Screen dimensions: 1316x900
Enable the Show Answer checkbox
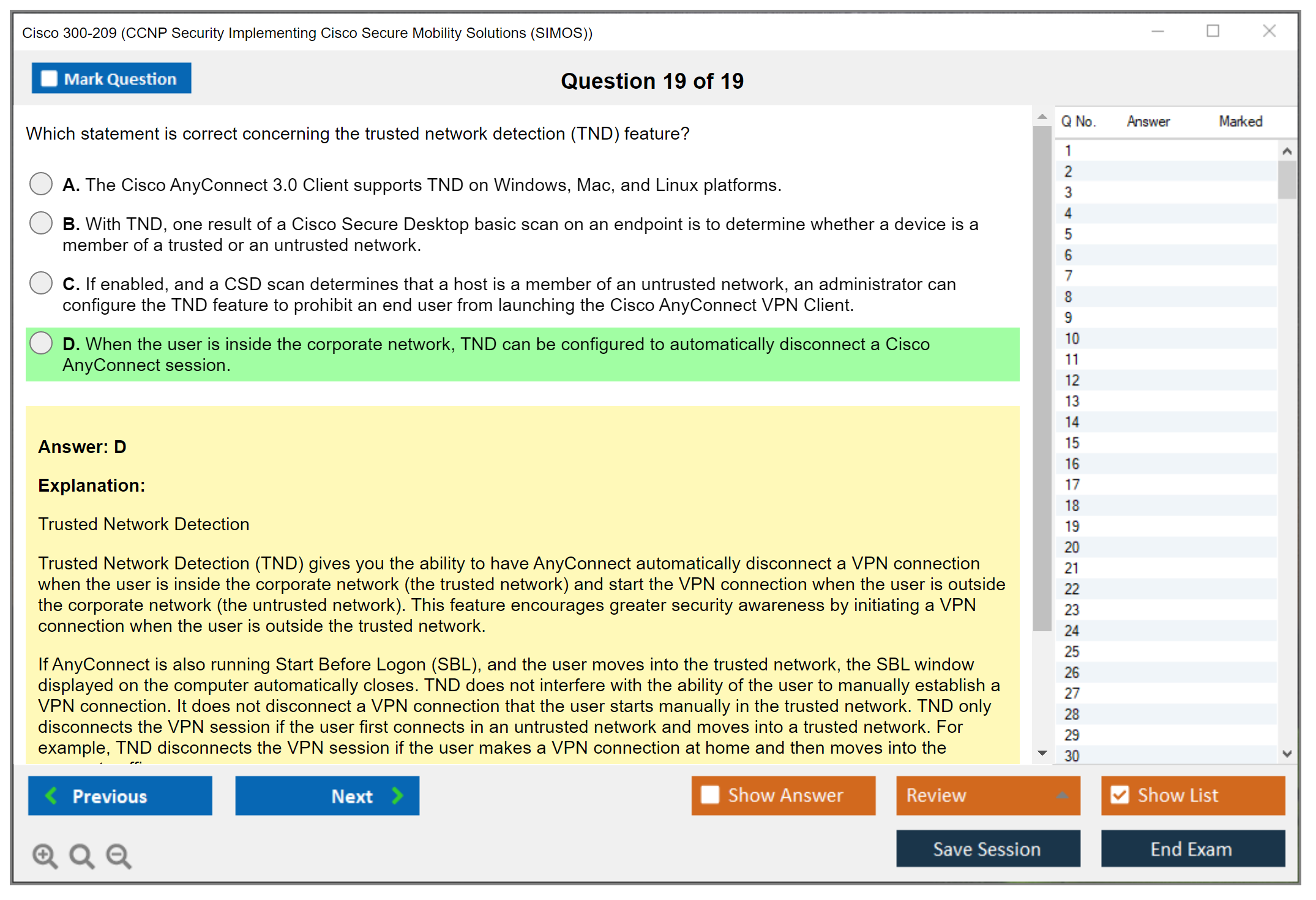click(710, 795)
